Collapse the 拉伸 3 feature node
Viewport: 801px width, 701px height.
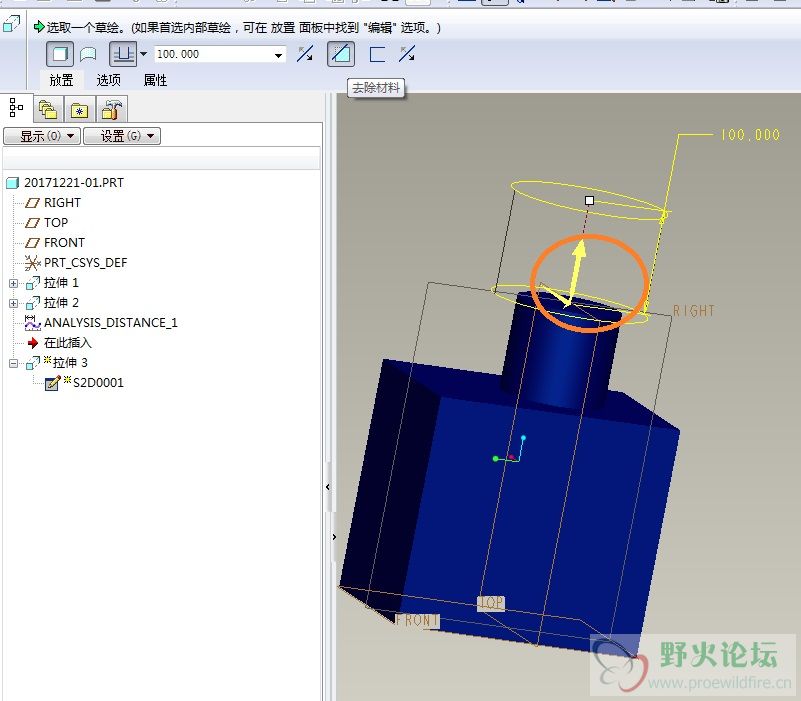(x=13, y=363)
